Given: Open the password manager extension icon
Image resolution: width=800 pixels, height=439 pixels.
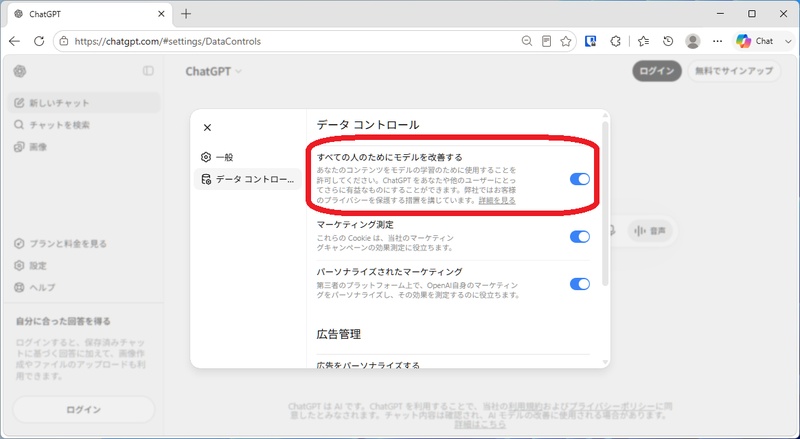Looking at the screenshot, I should [x=591, y=41].
